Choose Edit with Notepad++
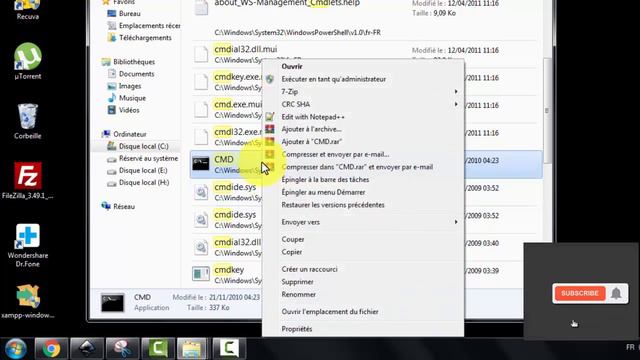Screen dimensions: 640x360 tap(313, 117)
